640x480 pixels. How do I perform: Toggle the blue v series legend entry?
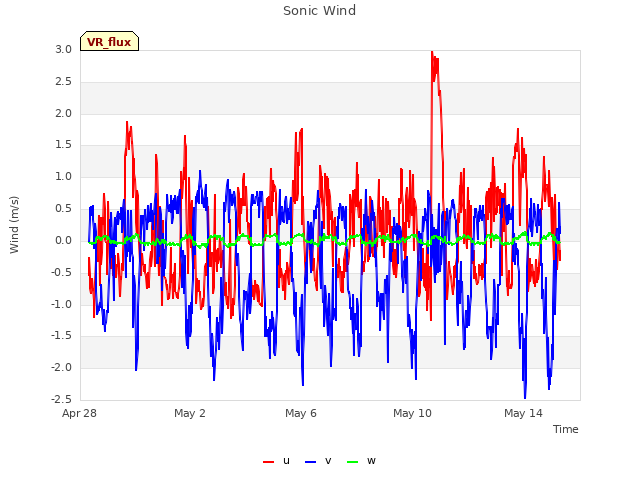tap(318, 461)
